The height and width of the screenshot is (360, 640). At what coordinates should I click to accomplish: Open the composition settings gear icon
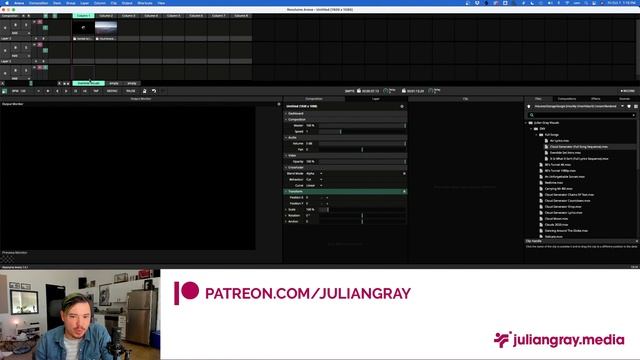pos(402,107)
